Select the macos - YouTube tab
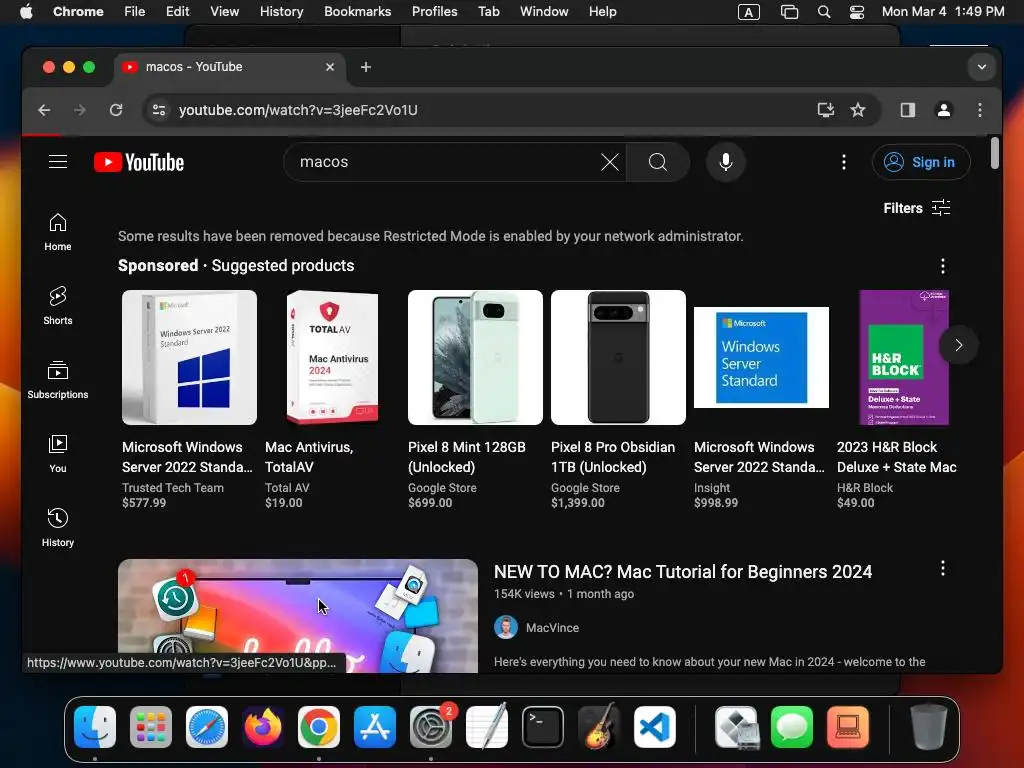This screenshot has height=768, width=1024. click(229, 67)
